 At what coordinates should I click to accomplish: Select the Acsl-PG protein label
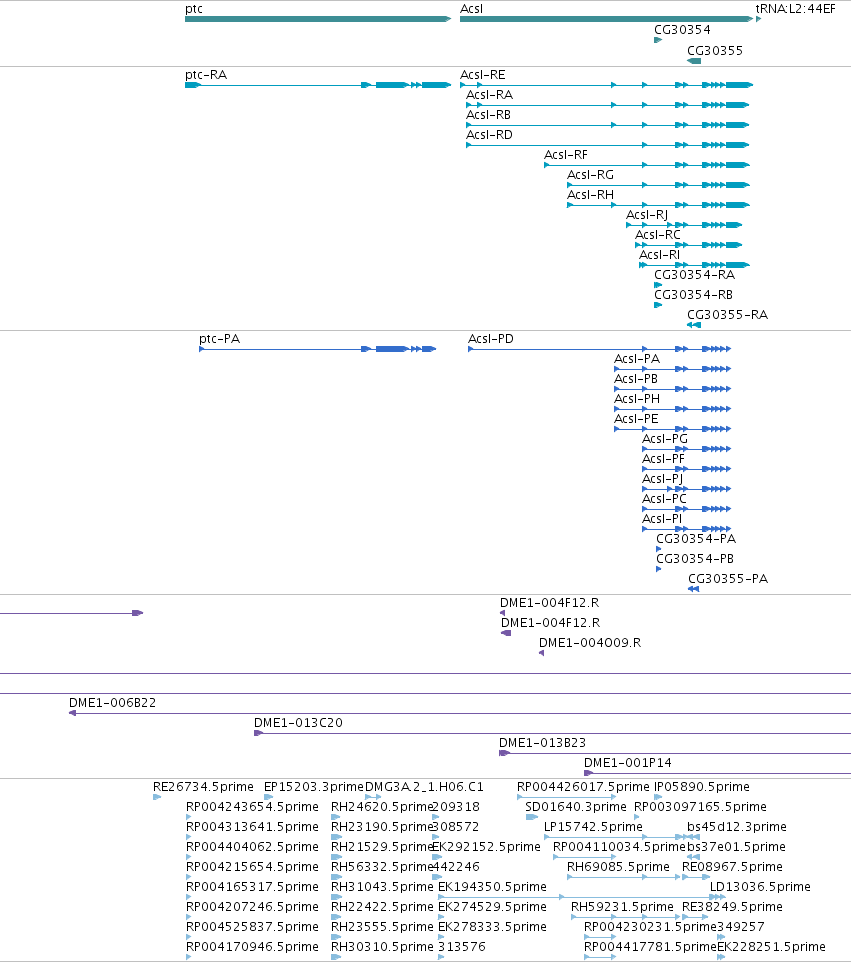click(664, 439)
